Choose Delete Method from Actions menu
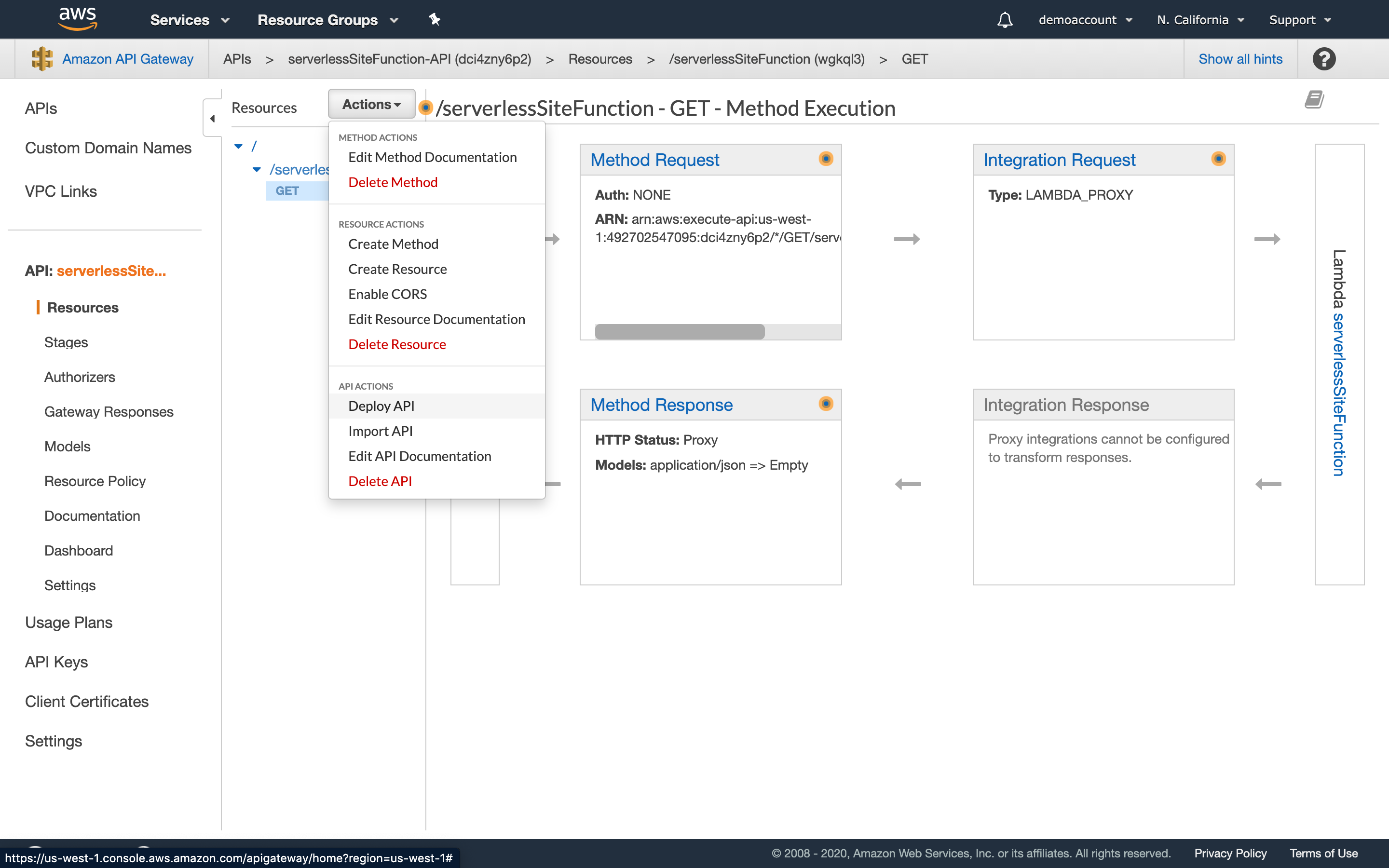1389x868 pixels. point(393,182)
